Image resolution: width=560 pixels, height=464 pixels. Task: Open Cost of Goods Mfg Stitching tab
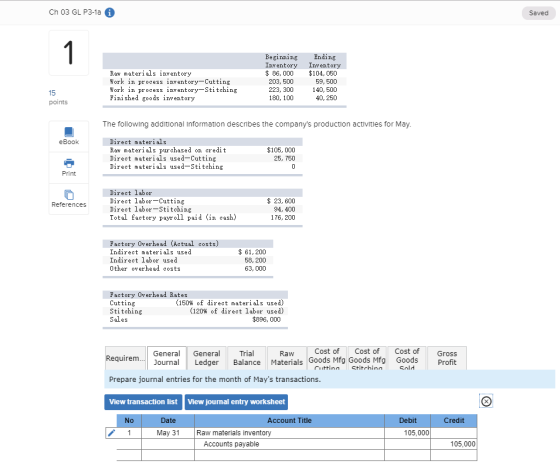click(367, 358)
